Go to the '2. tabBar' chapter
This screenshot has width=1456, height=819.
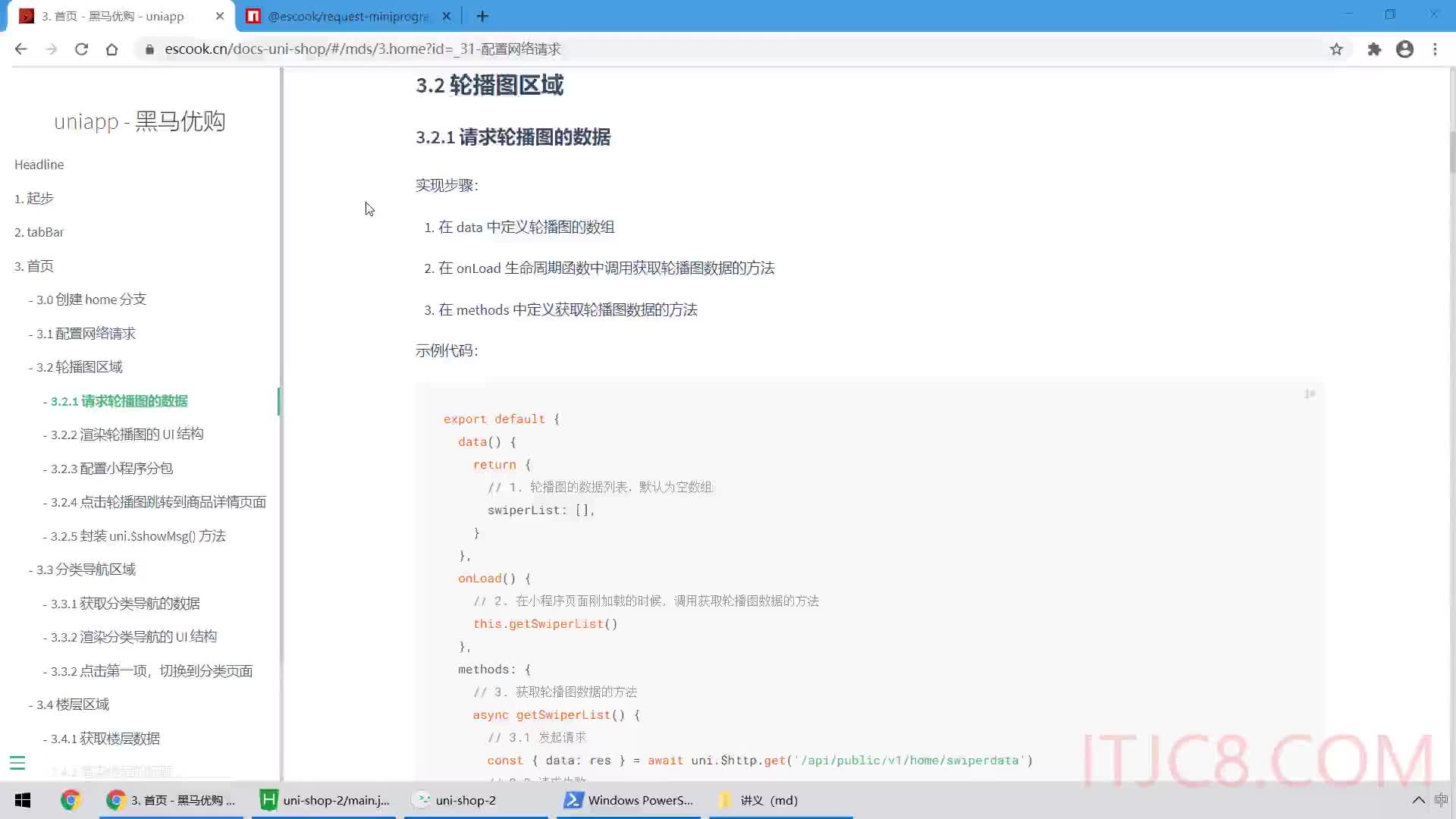pos(39,232)
